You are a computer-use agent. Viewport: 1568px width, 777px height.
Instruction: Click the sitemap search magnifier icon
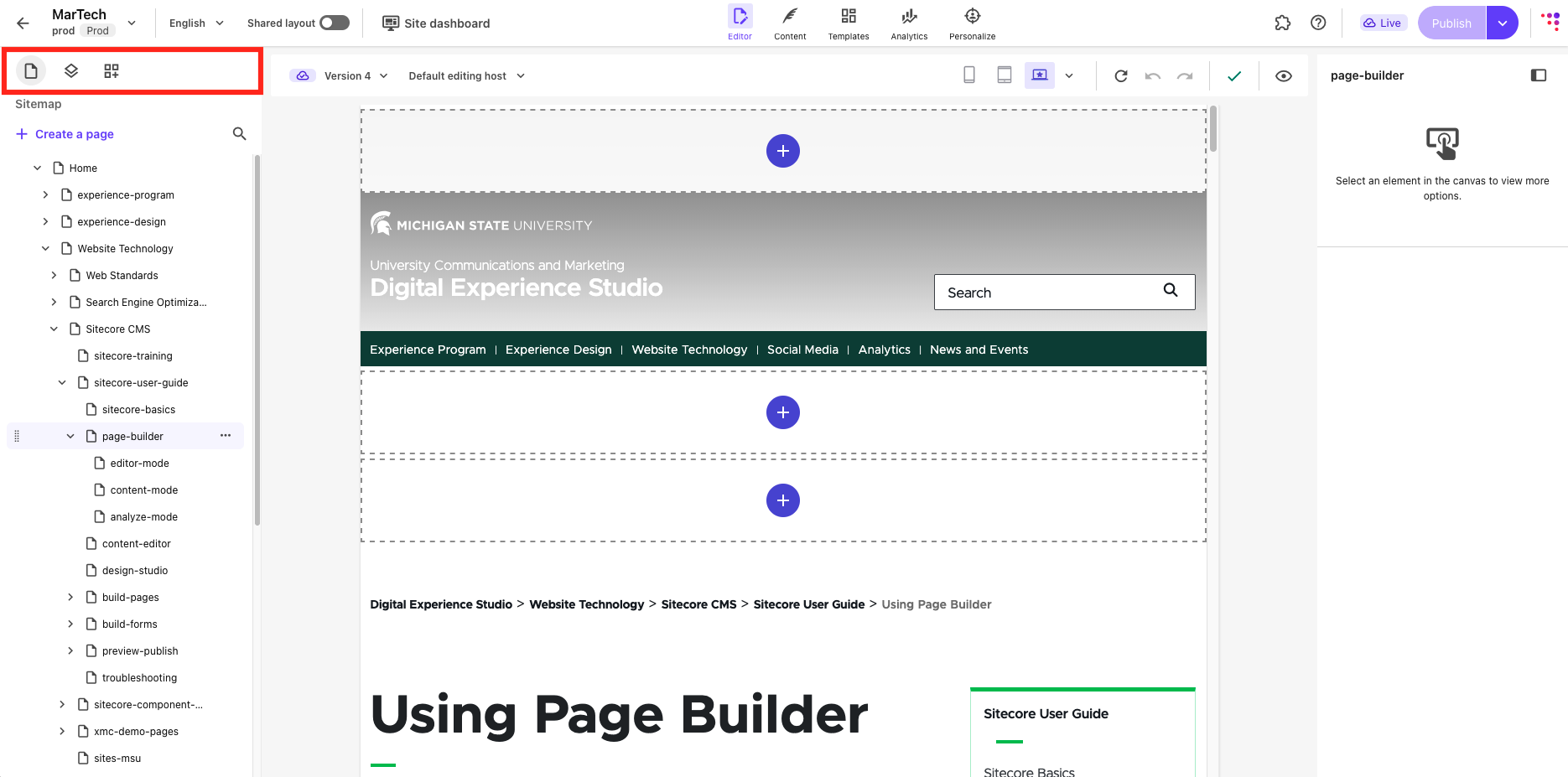tap(240, 134)
